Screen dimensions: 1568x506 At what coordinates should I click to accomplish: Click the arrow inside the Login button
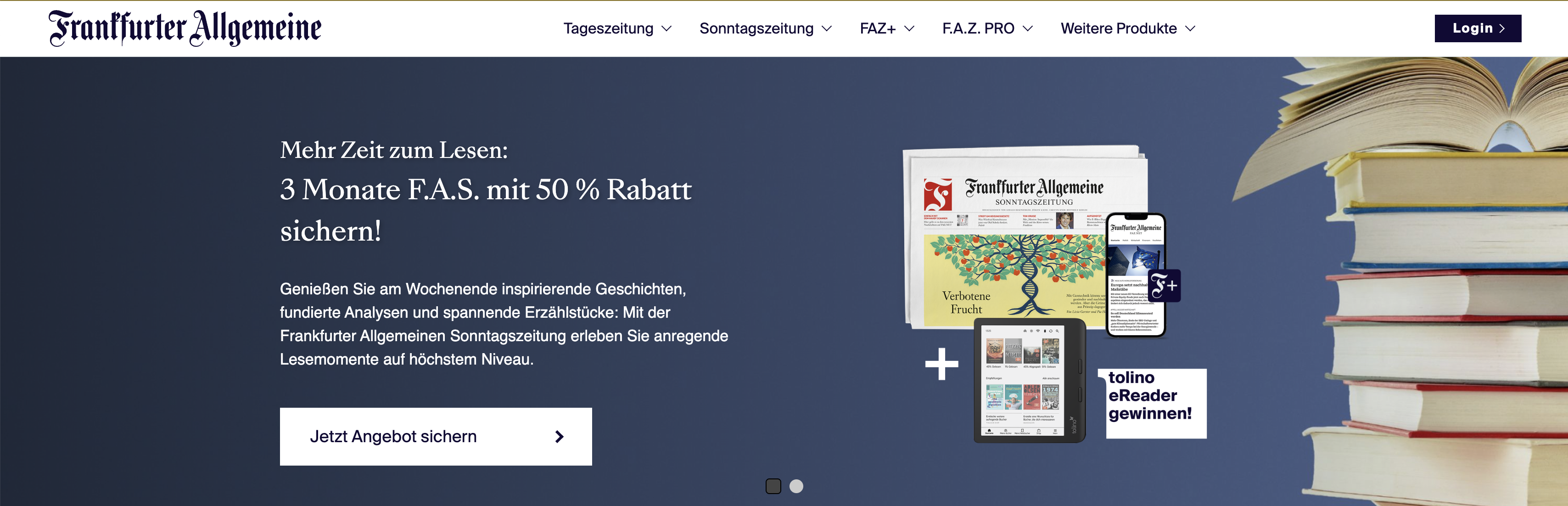click(x=1502, y=28)
